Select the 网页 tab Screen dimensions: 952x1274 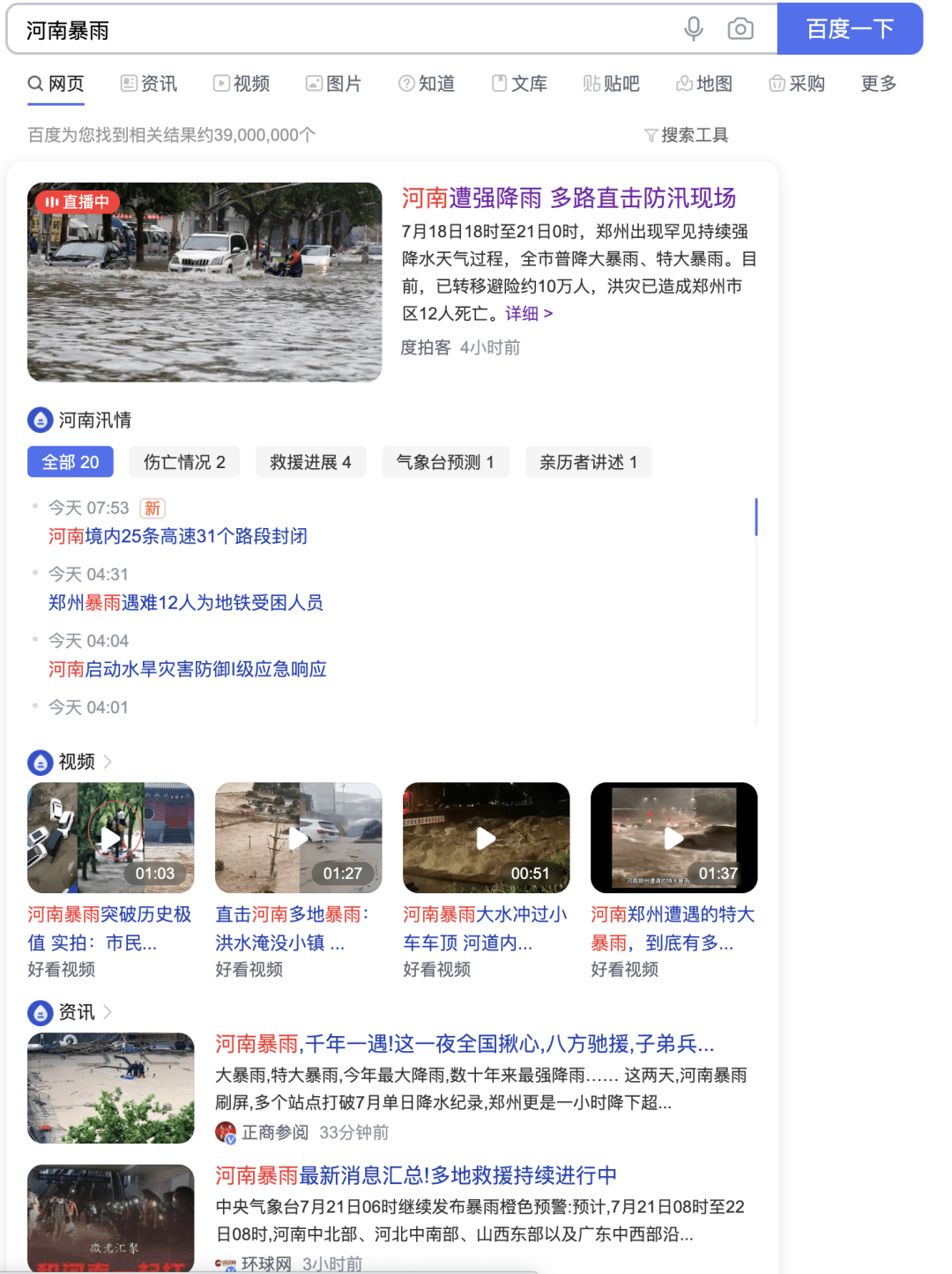click(56, 84)
